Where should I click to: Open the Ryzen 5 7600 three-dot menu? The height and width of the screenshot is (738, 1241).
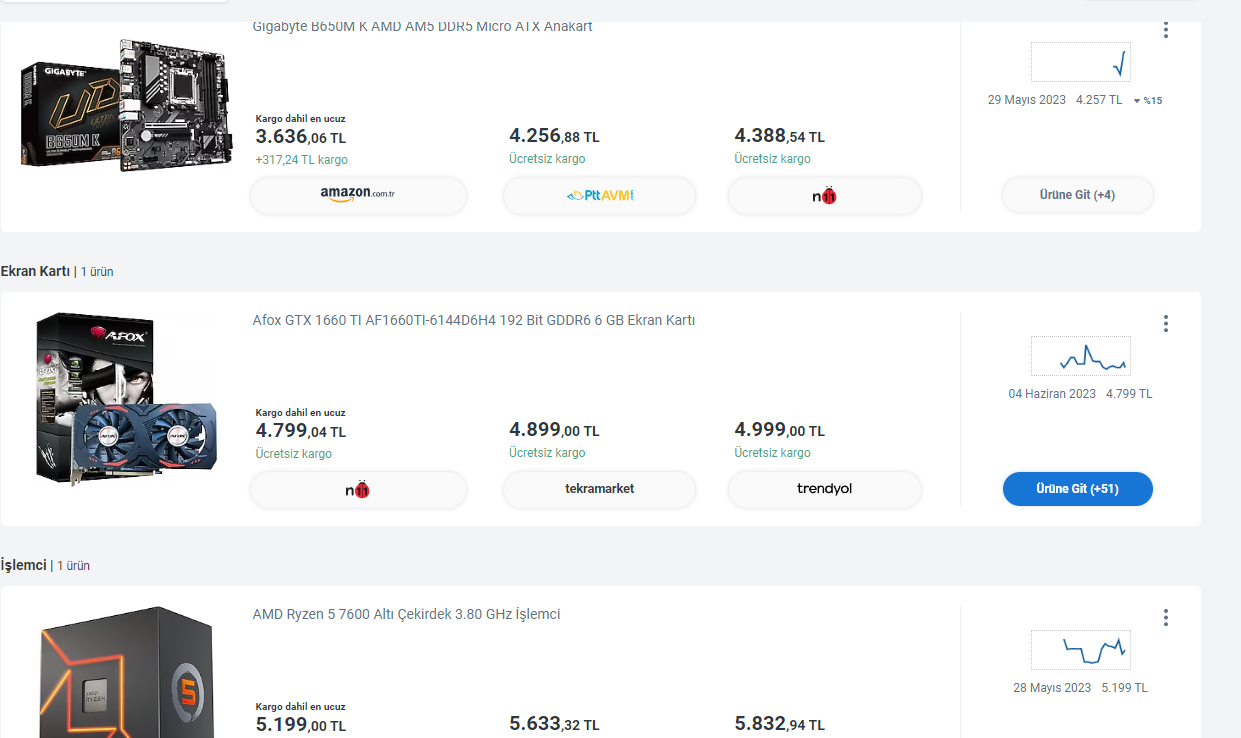tap(1166, 618)
